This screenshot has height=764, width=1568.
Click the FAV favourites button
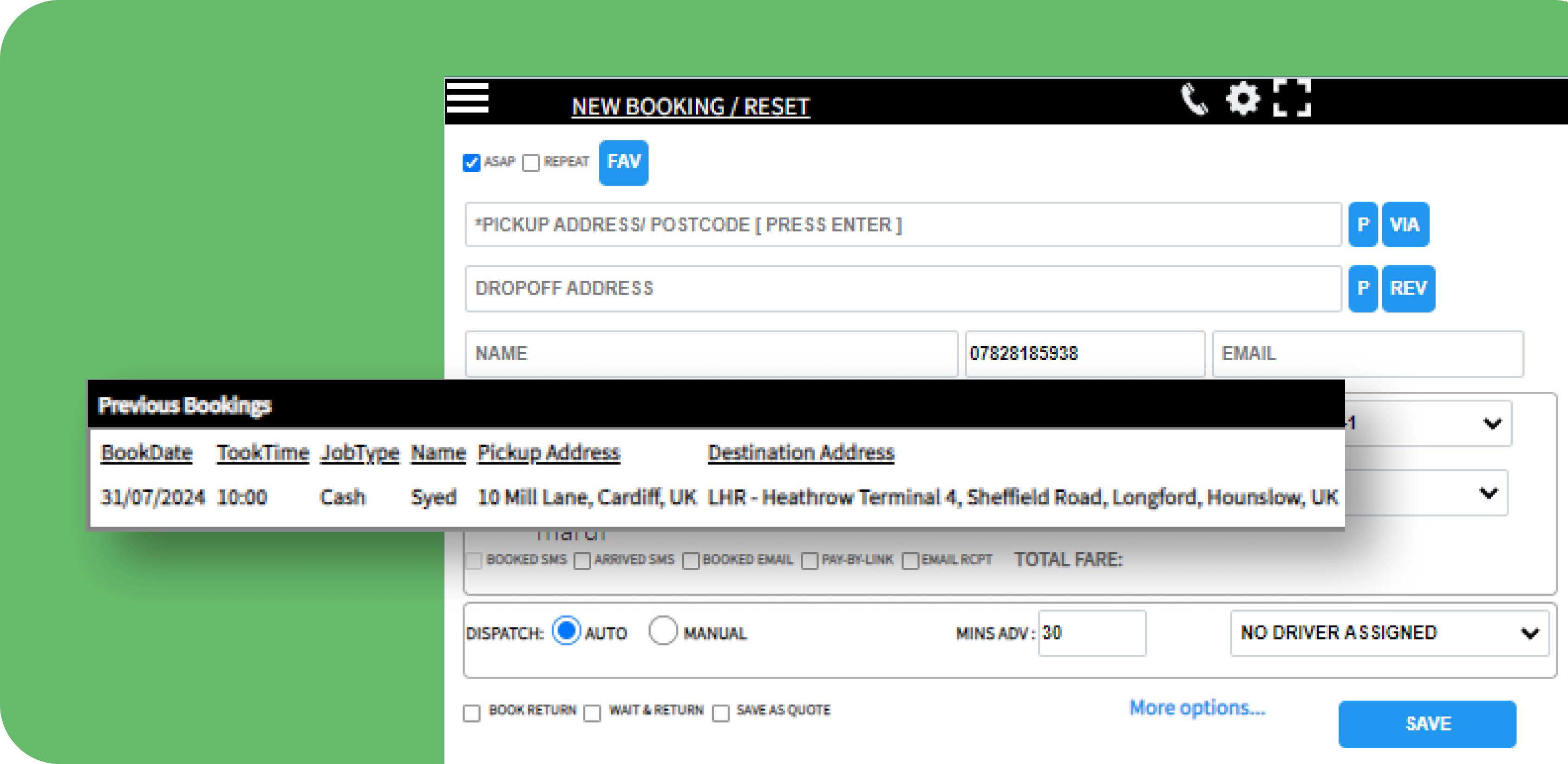click(623, 162)
